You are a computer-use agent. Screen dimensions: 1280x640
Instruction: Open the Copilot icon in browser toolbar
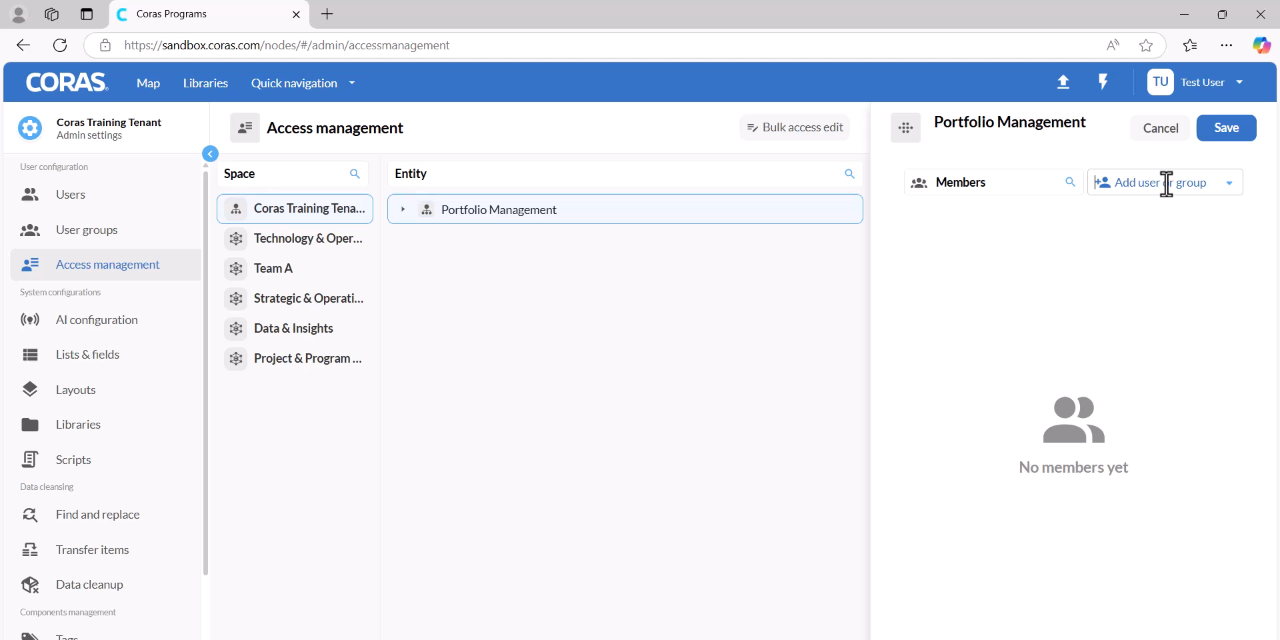tap(1262, 45)
